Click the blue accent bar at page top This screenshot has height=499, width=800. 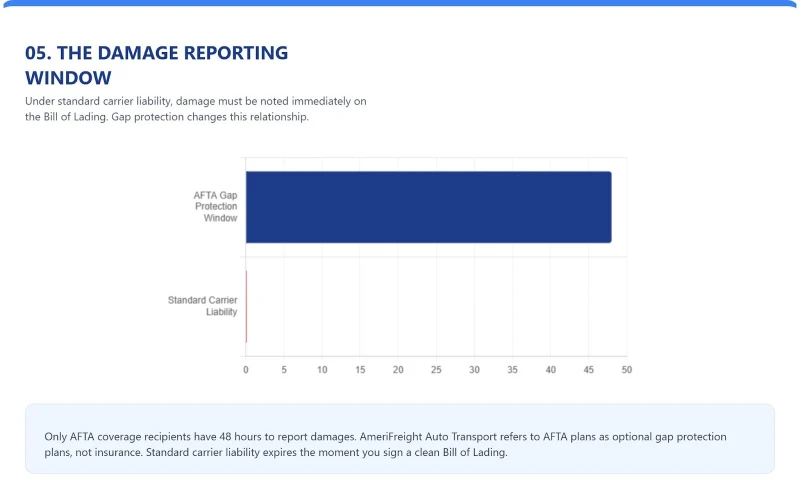(x=400, y=3)
